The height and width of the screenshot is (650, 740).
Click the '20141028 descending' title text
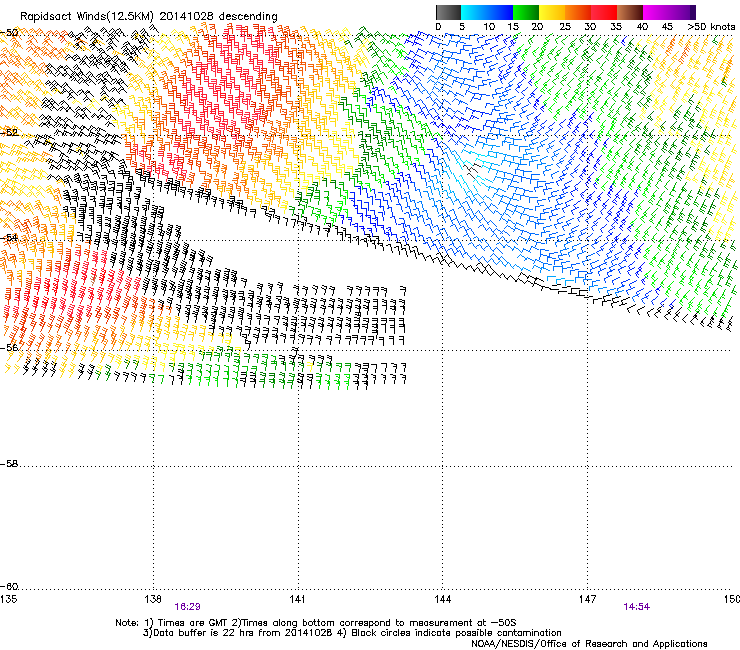[x=219, y=16]
